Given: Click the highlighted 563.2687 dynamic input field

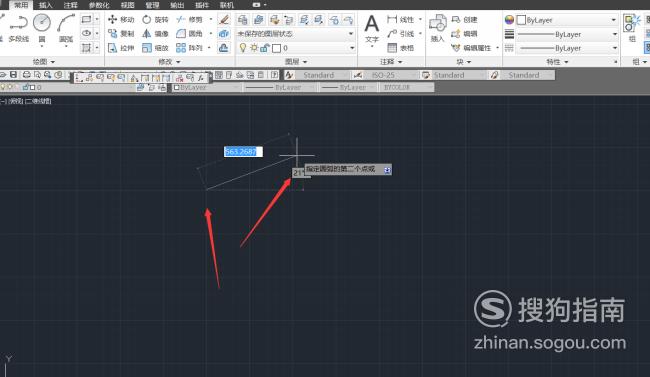Looking at the screenshot, I should 243,152.
